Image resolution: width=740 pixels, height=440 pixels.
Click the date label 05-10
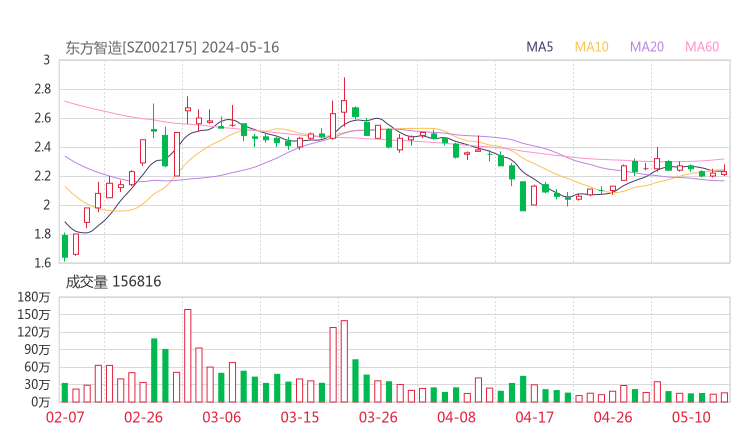(x=691, y=418)
